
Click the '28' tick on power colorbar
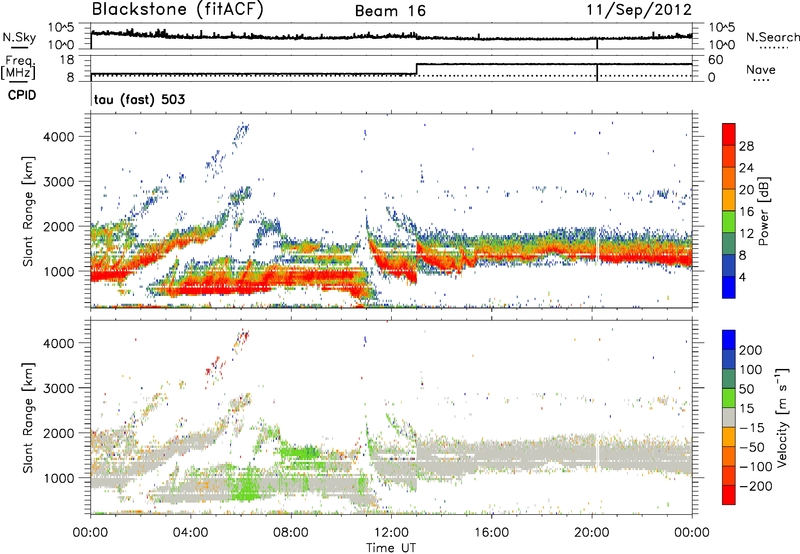coord(746,146)
